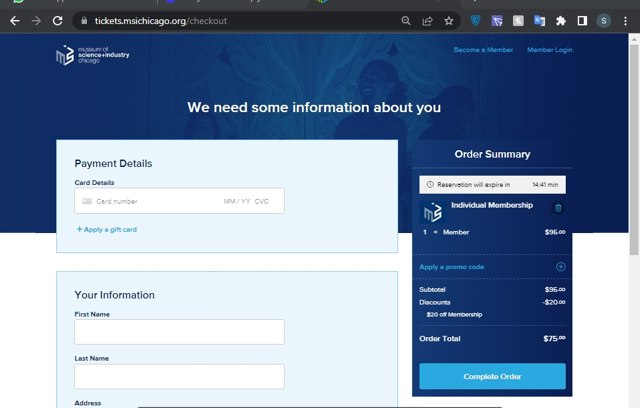The image size is (640, 408).
Task: Click the membership MSI thumbnail
Action: click(433, 212)
